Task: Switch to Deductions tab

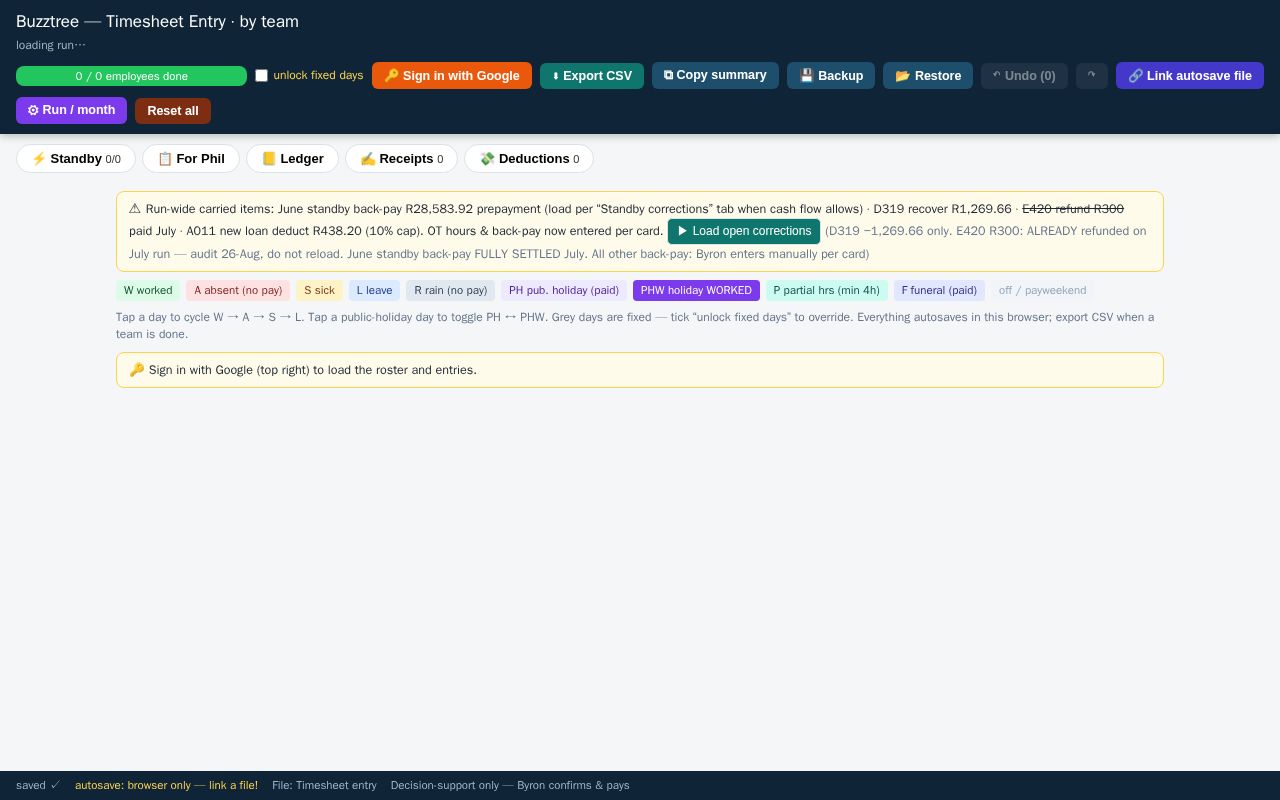Action: [529, 159]
